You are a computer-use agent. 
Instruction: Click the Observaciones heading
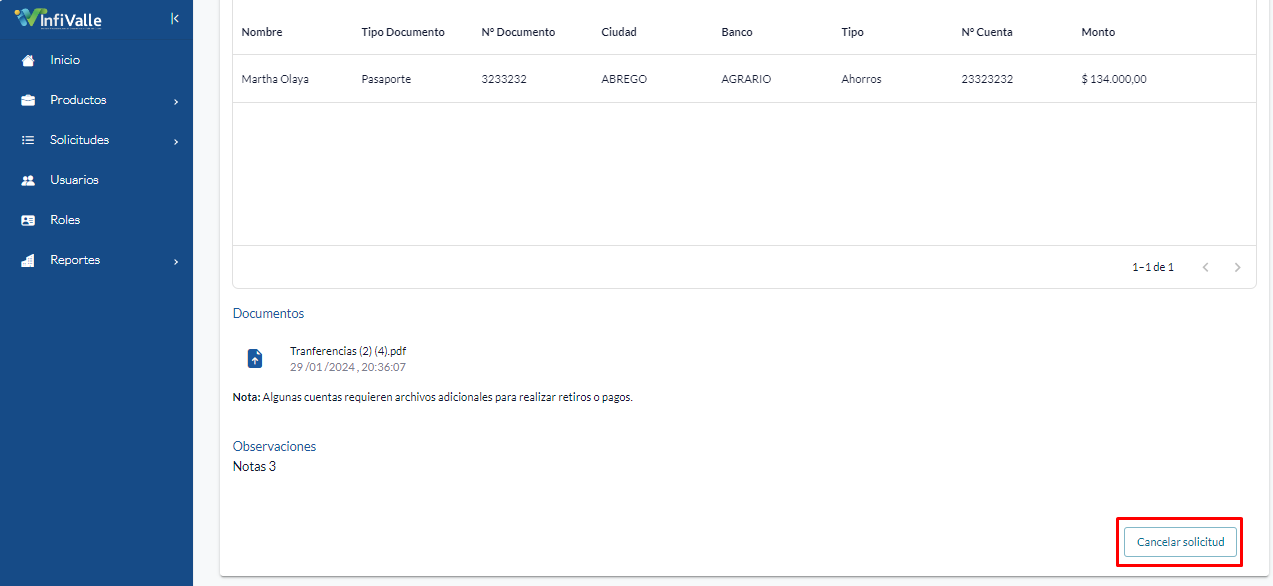coord(274,447)
